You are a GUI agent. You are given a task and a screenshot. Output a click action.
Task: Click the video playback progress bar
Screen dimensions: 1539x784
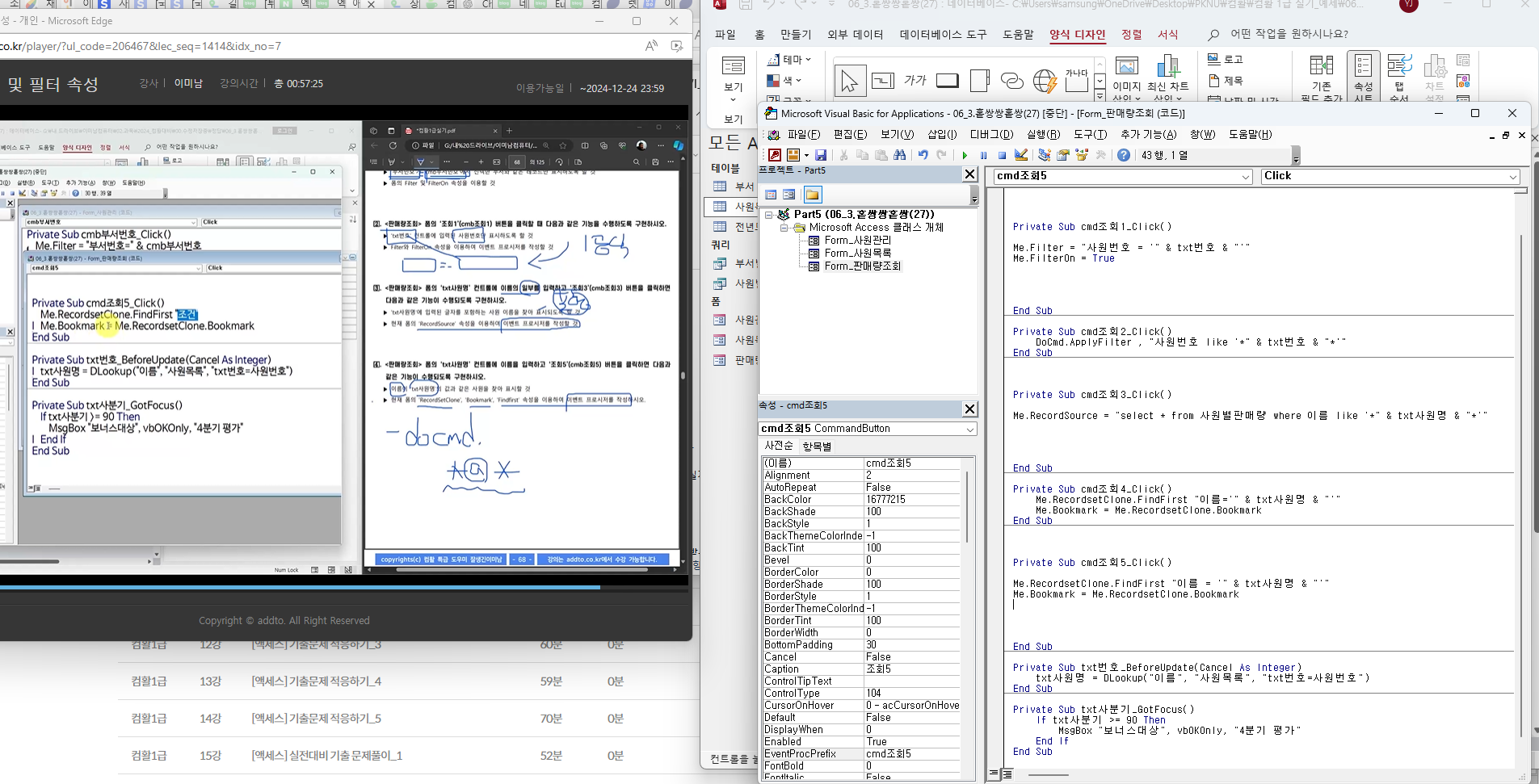pos(323,588)
